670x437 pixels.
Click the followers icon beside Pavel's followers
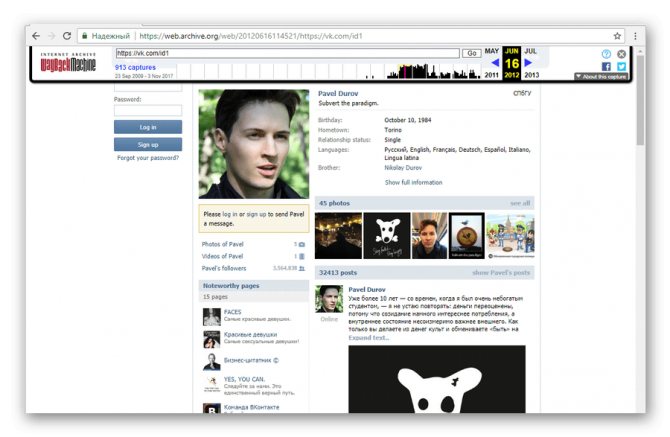pyautogui.click(x=302, y=268)
